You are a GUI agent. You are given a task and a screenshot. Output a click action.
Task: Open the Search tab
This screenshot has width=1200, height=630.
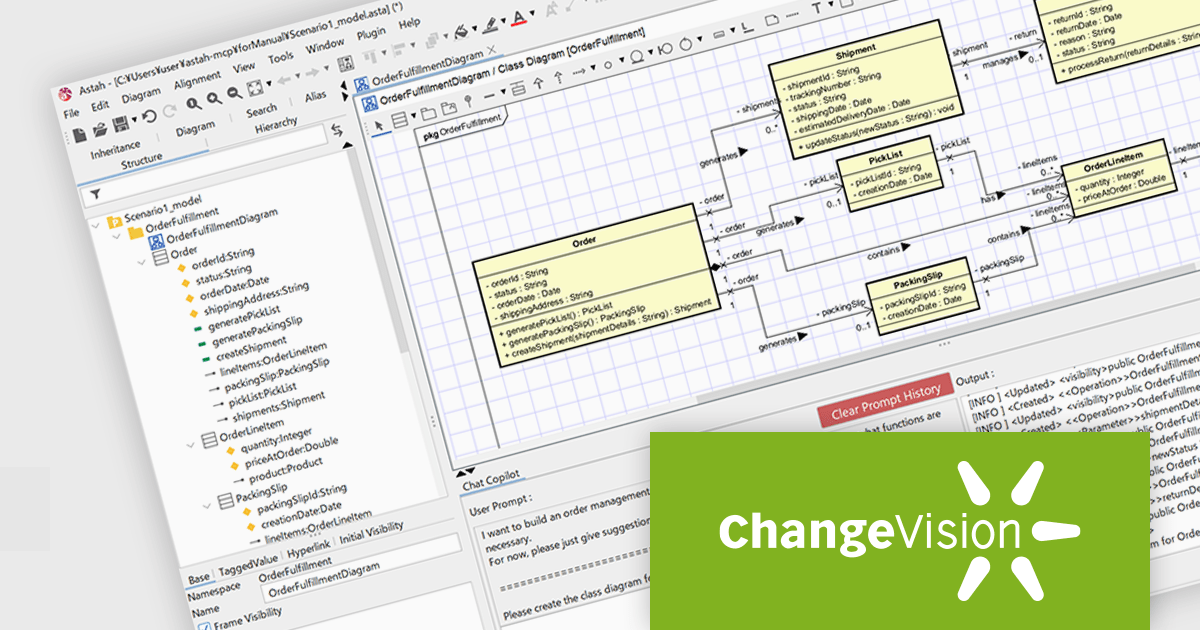[262, 110]
